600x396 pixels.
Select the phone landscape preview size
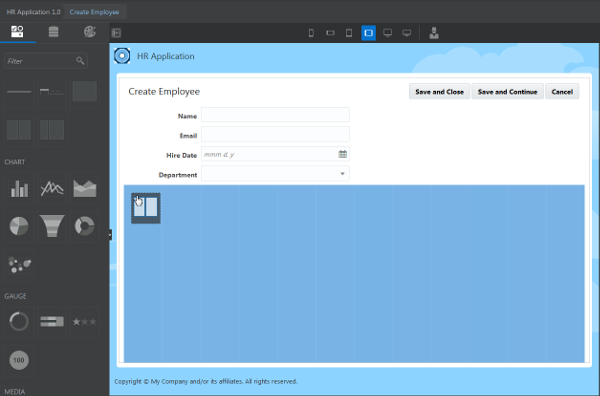click(x=330, y=33)
